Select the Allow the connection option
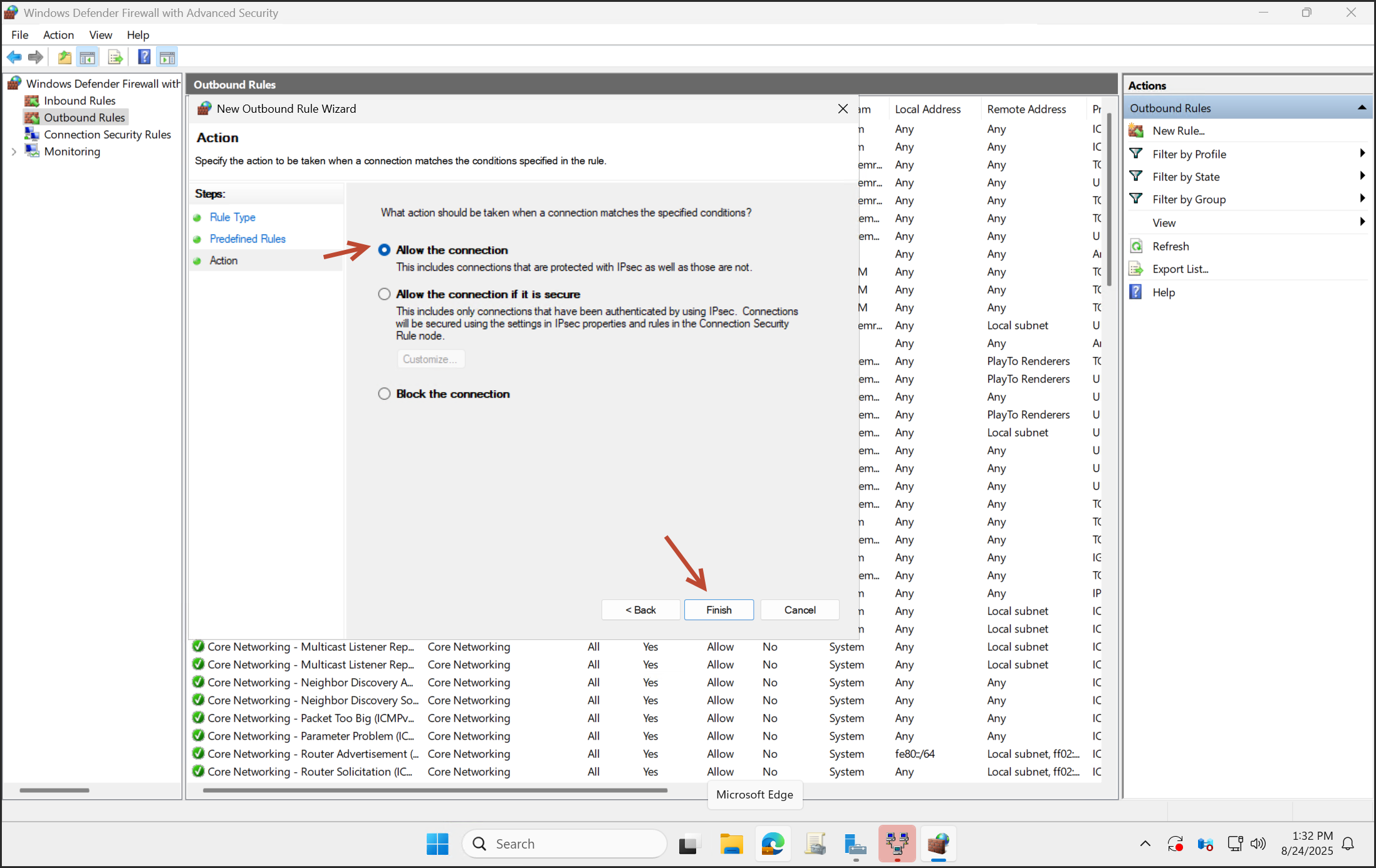 pyautogui.click(x=384, y=250)
